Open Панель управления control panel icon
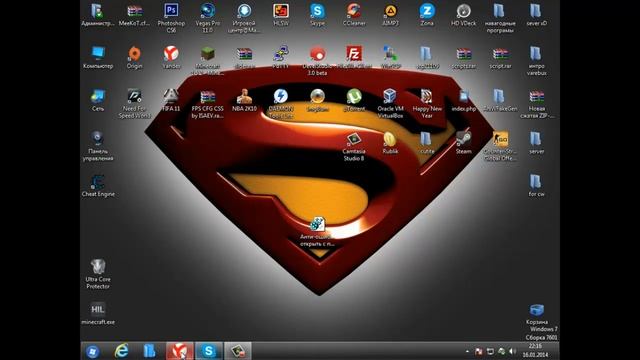This screenshot has height=360, width=640. (x=98, y=139)
